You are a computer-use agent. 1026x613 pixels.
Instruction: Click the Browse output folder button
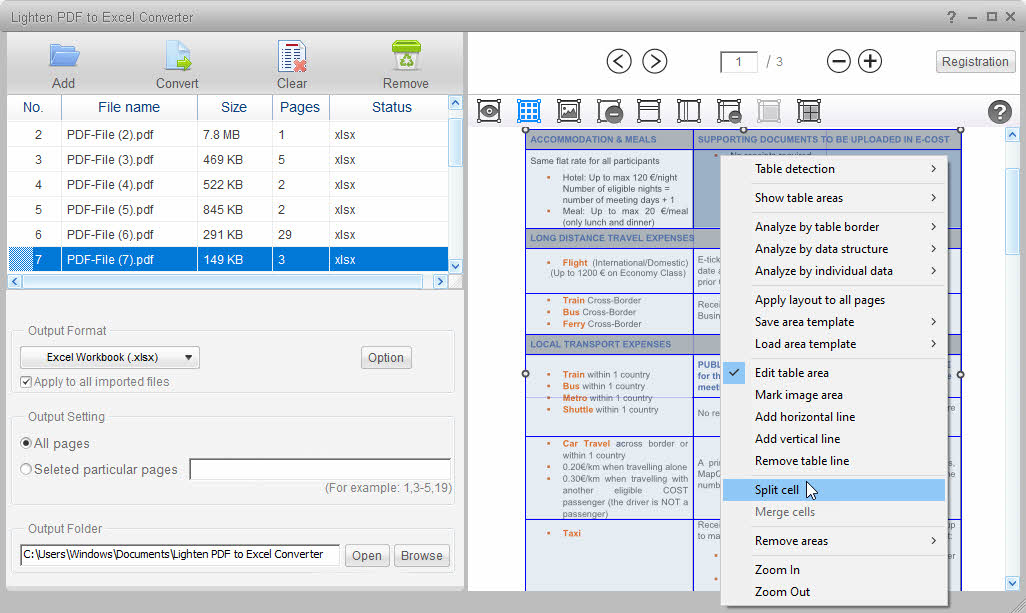[x=421, y=556]
